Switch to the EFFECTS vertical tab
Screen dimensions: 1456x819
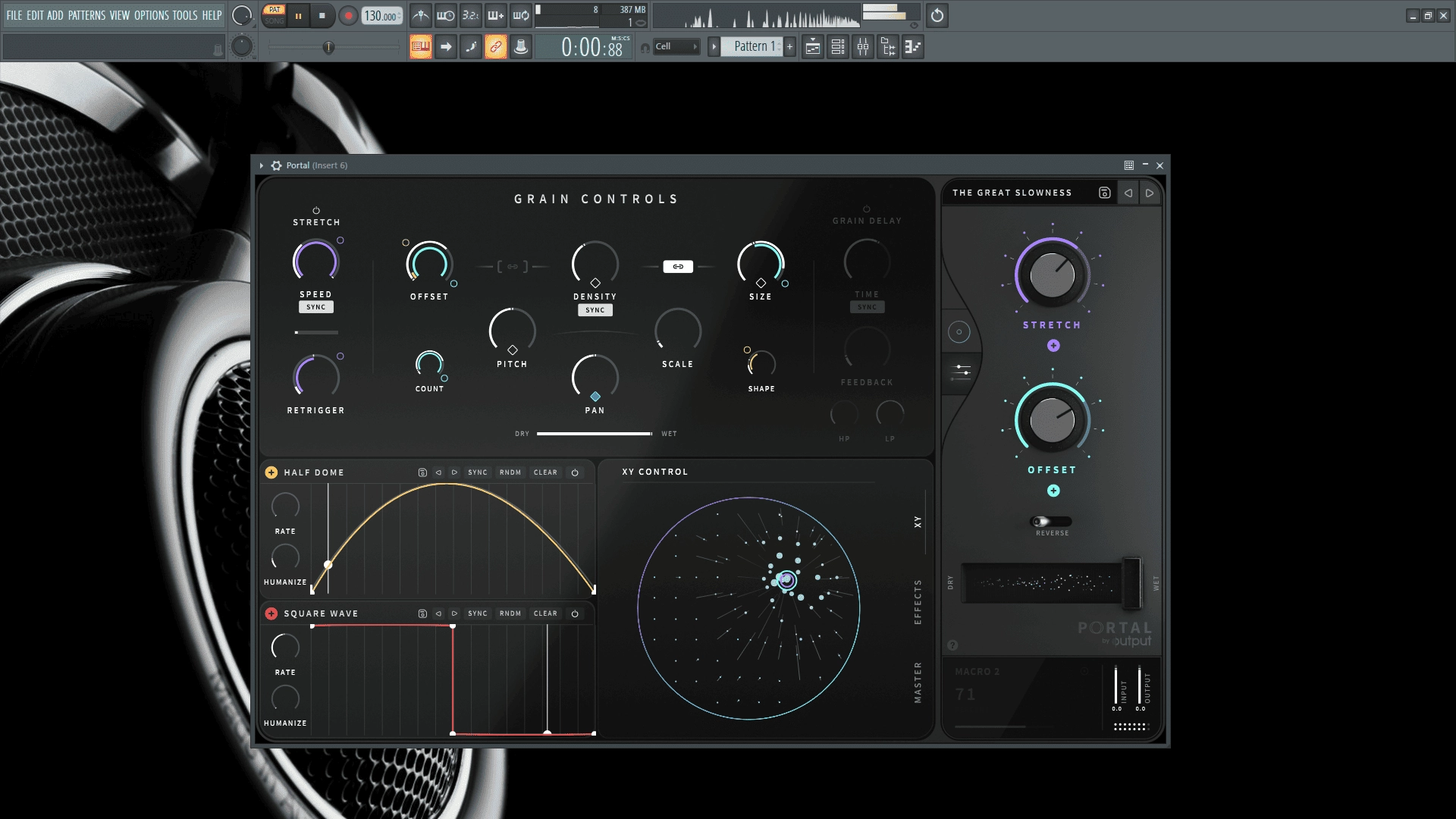[918, 602]
